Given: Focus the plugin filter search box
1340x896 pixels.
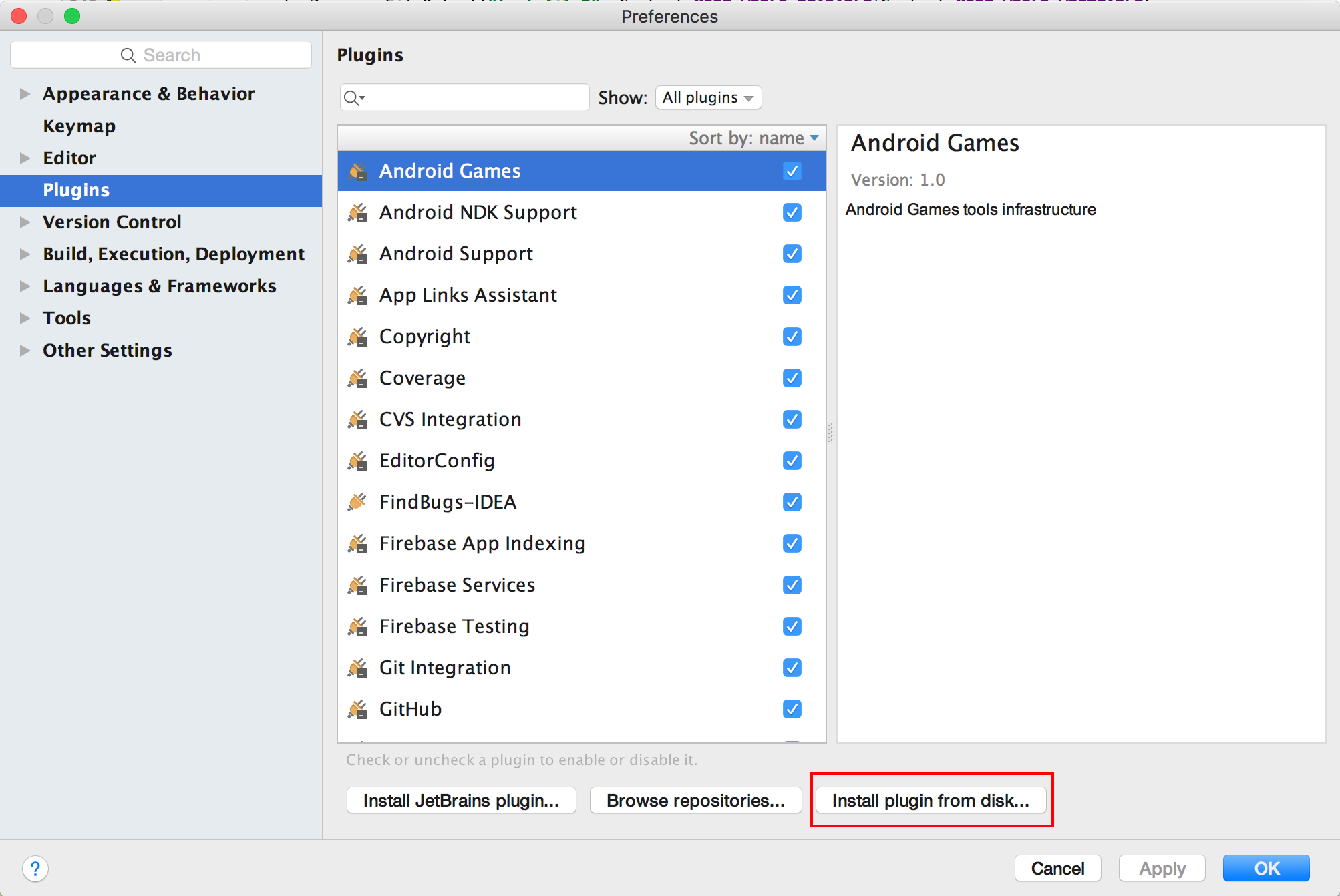Looking at the screenshot, I should [465, 98].
